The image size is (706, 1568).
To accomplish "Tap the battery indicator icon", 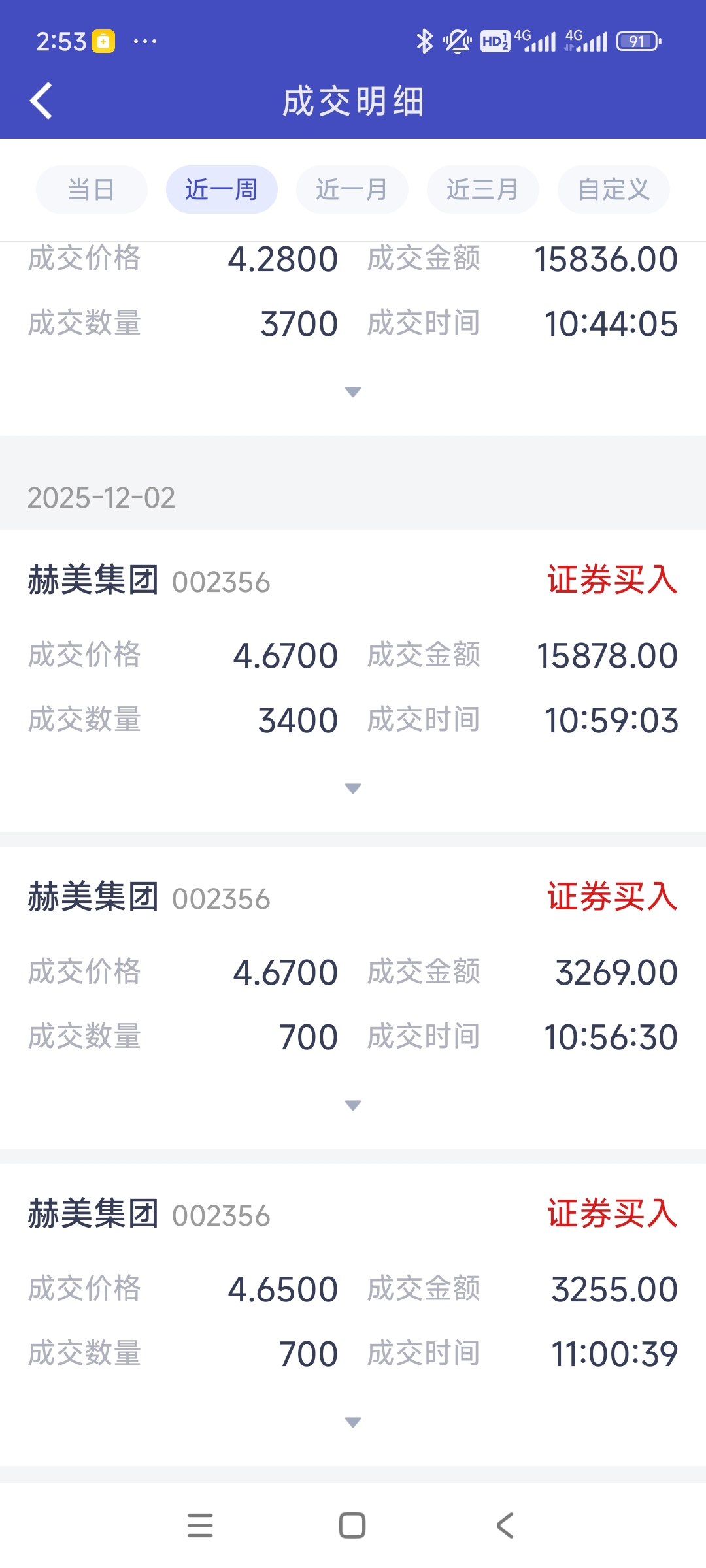I will click(x=638, y=42).
